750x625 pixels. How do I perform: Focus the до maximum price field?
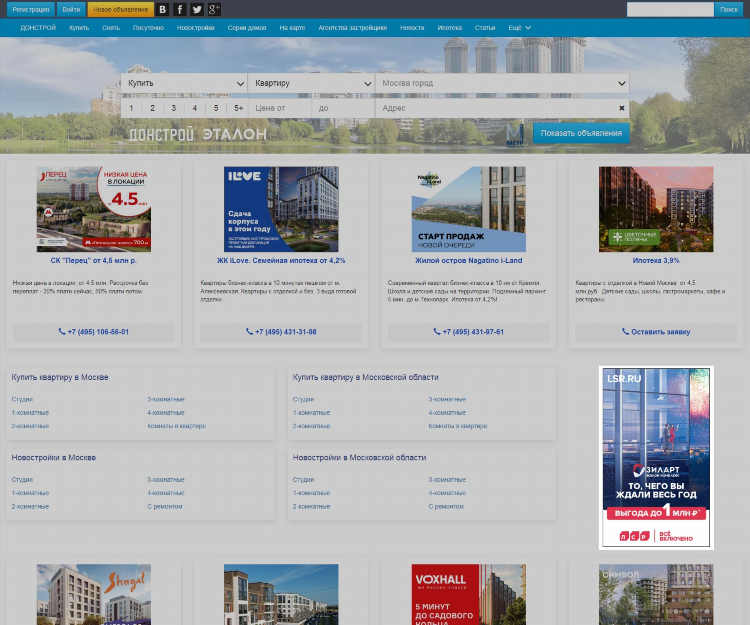click(x=343, y=108)
